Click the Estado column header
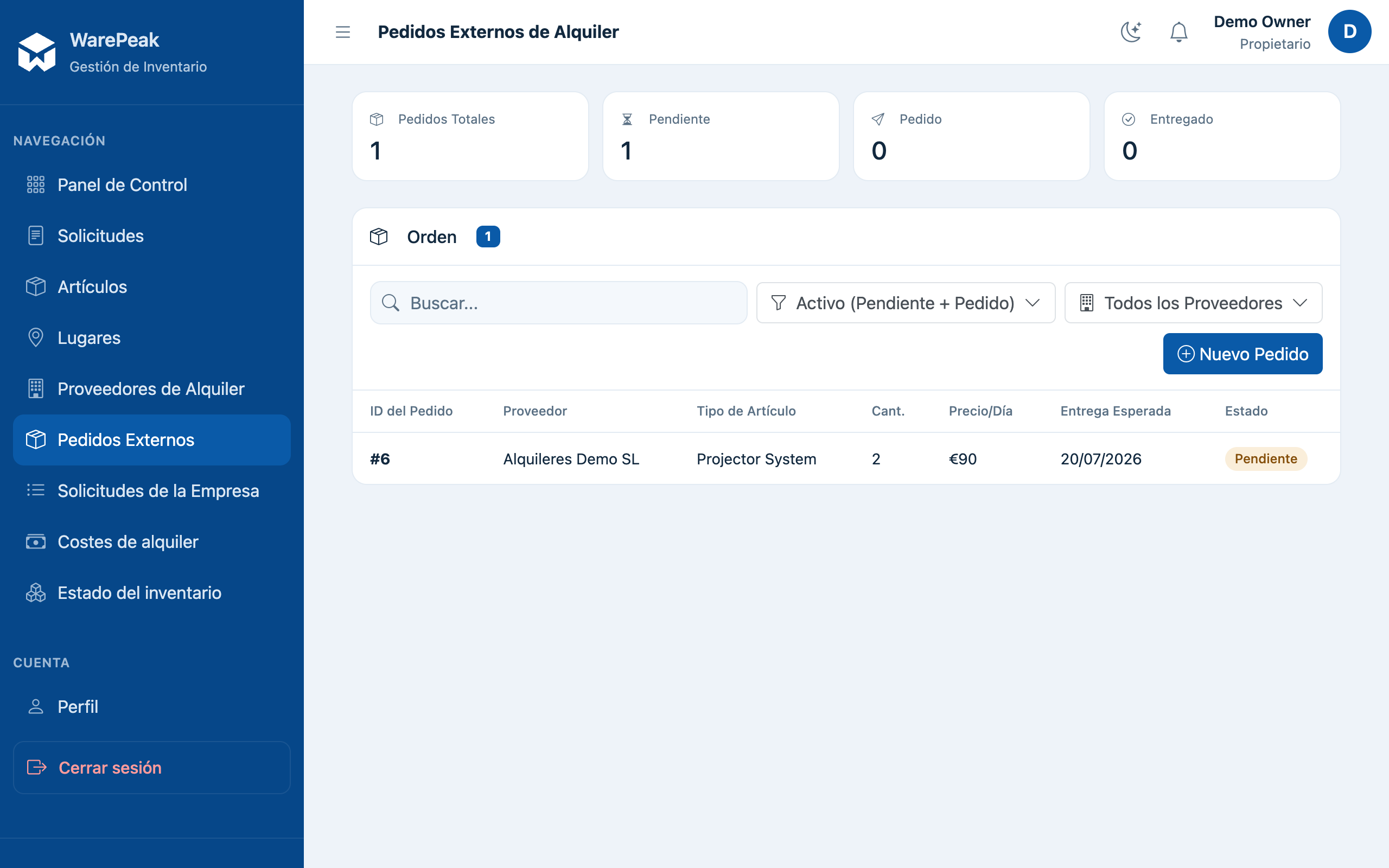 click(1246, 411)
